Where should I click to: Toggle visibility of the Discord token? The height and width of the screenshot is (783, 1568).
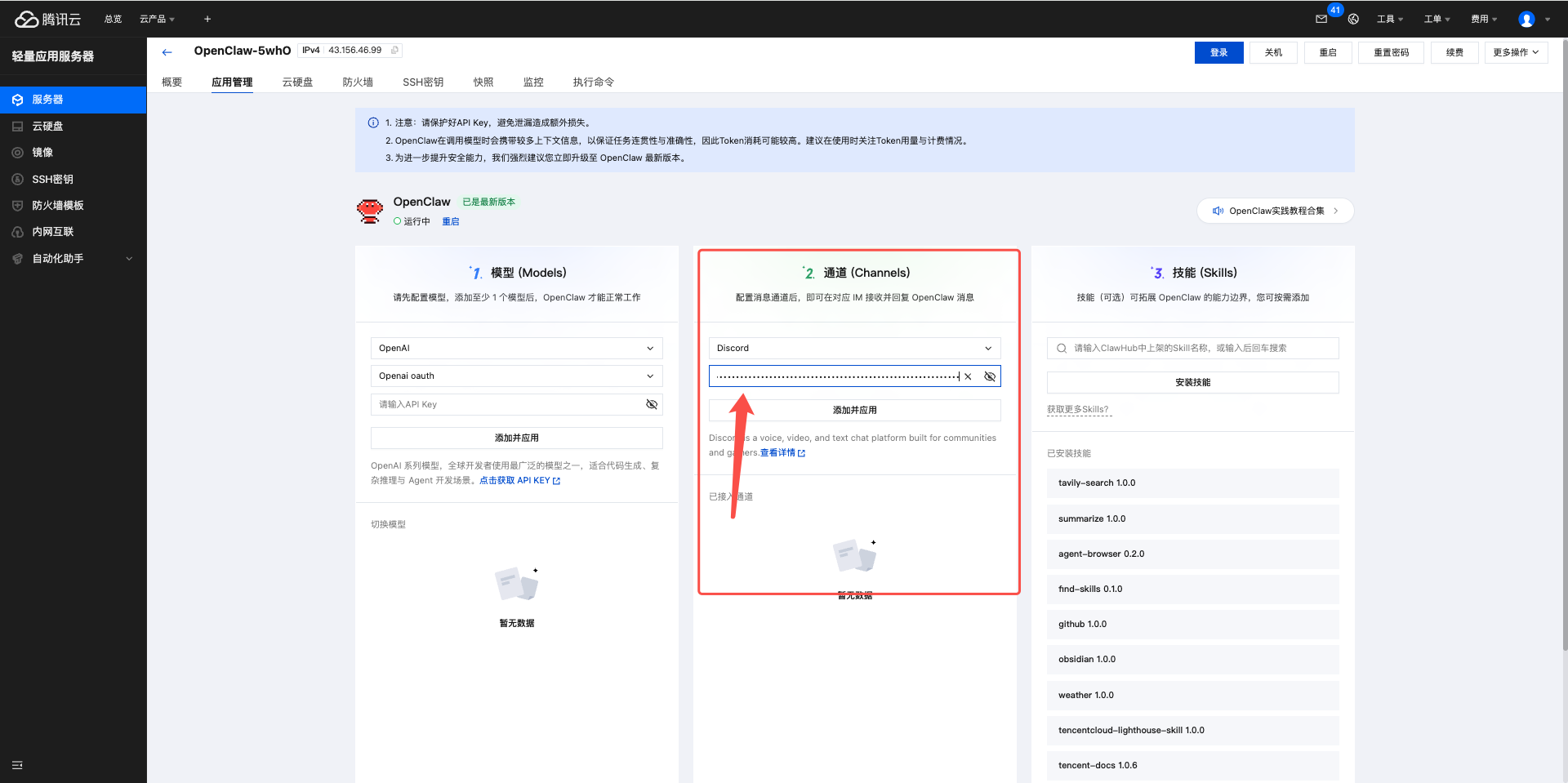click(x=990, y=376)
